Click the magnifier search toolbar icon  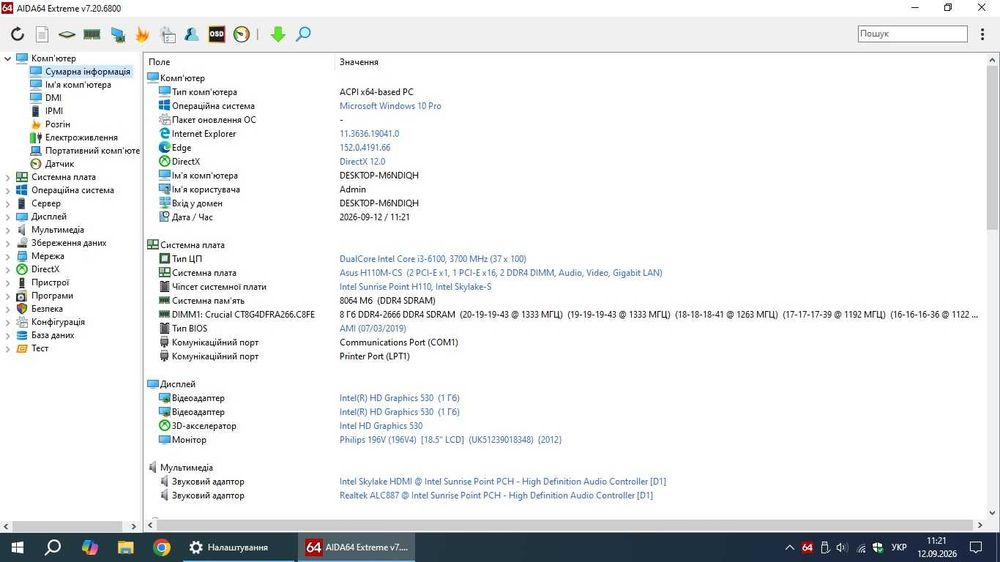pyautogui.click(x=304, y=34)
